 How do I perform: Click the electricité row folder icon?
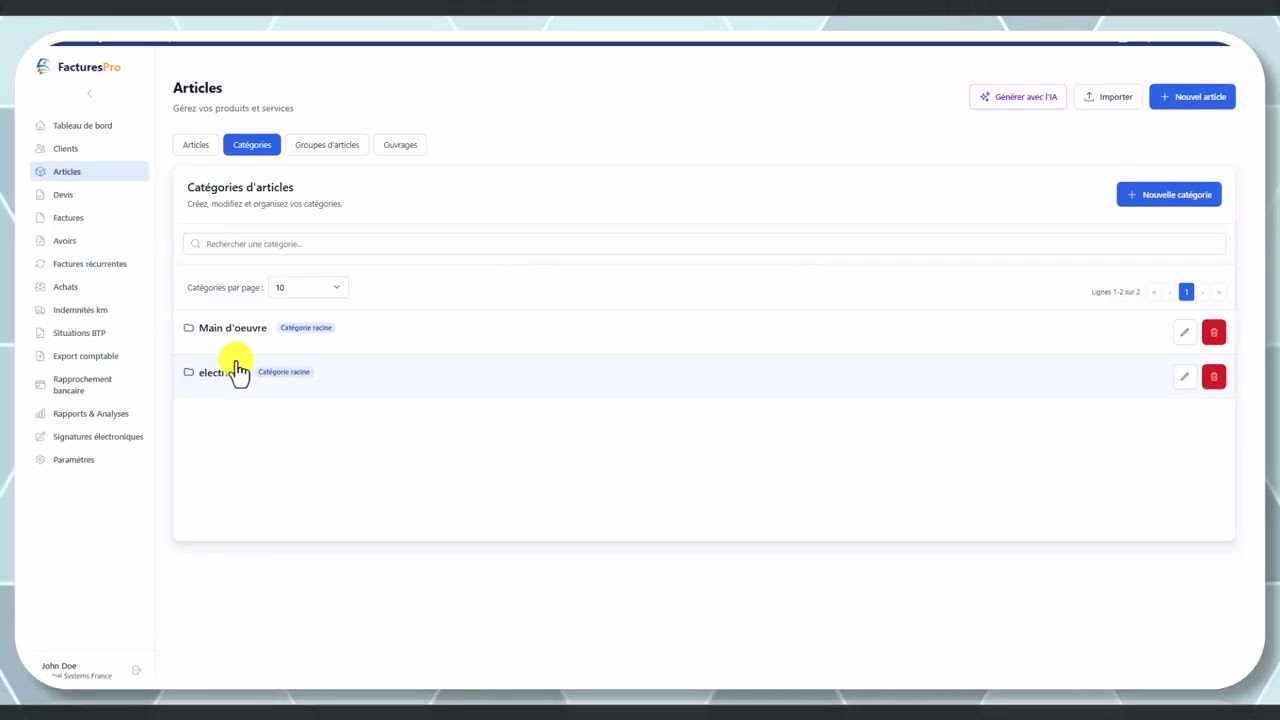pyautogui.click(x=189, y=372)
